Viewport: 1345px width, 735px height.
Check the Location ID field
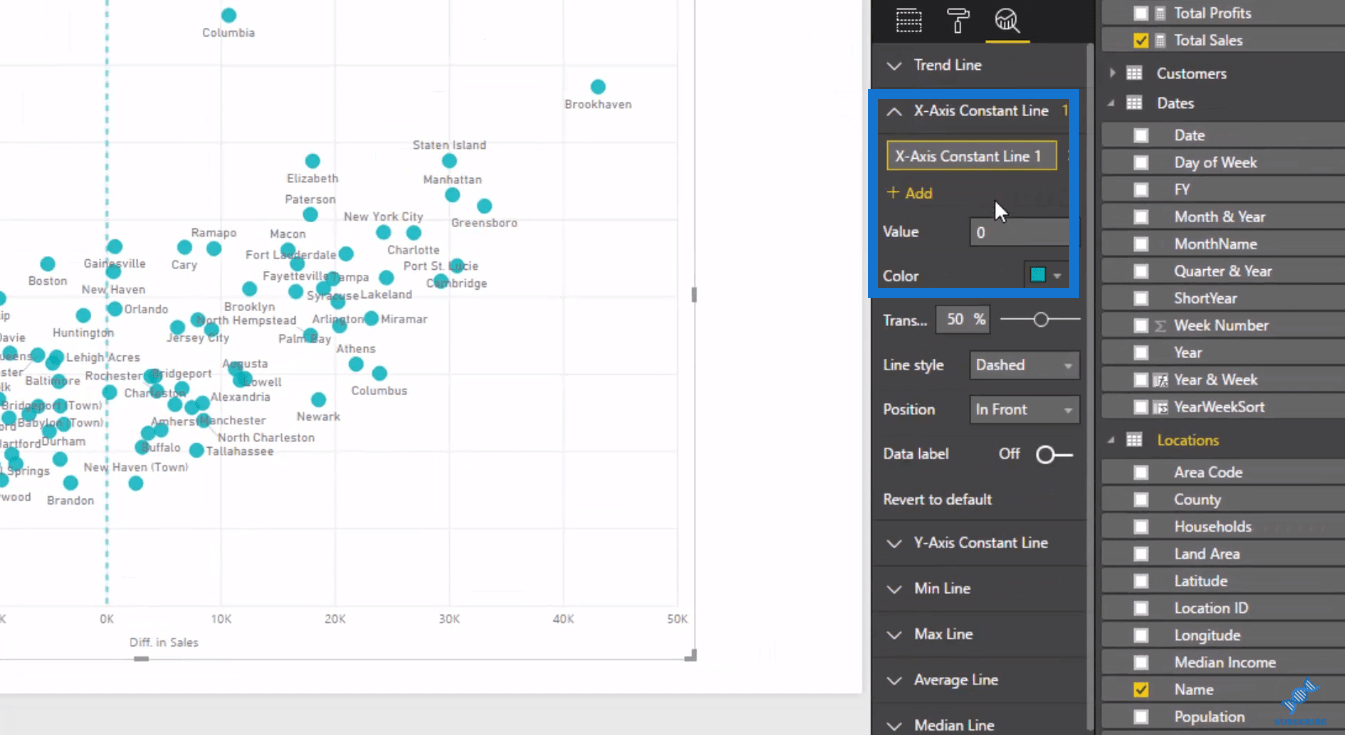pos(1141,608)
